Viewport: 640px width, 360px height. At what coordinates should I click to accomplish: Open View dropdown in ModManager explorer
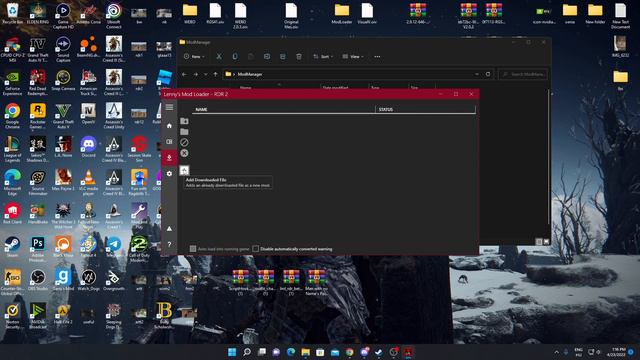tap(353, 57)
